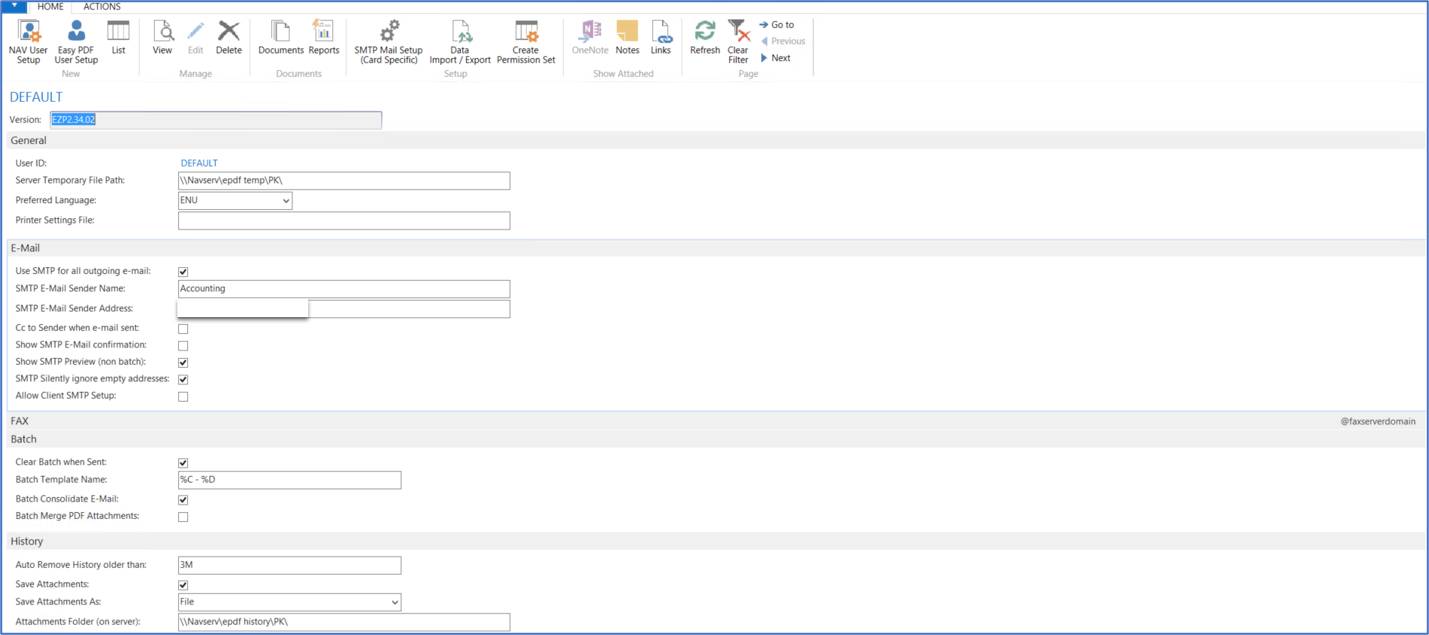Enable Batch Merge PDF Attachments

(183, 517)
